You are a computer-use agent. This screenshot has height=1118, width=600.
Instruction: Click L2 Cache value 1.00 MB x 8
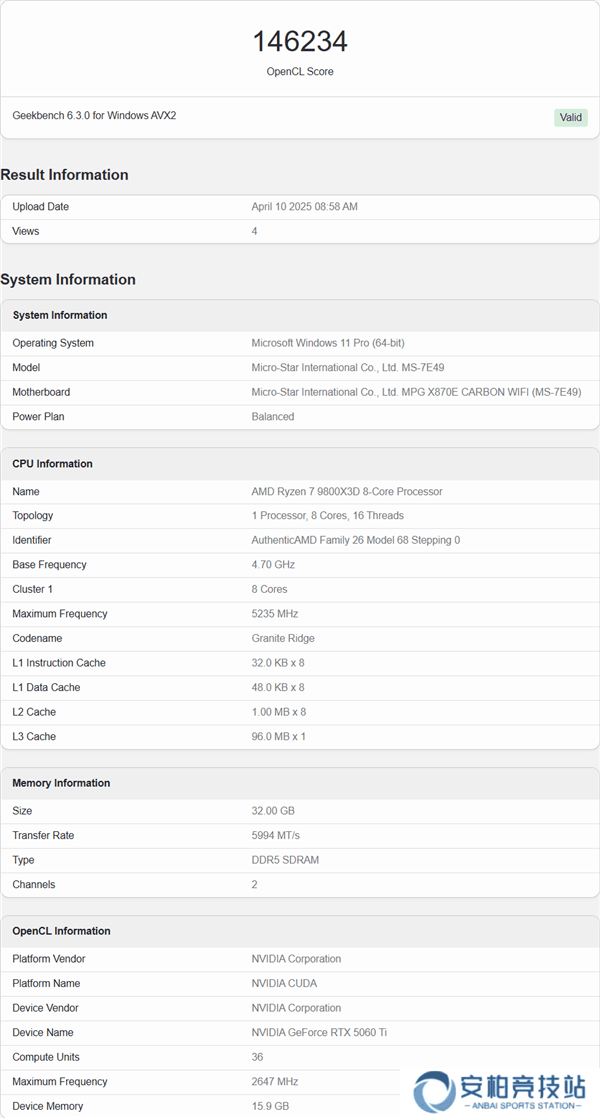pos(279,712)
